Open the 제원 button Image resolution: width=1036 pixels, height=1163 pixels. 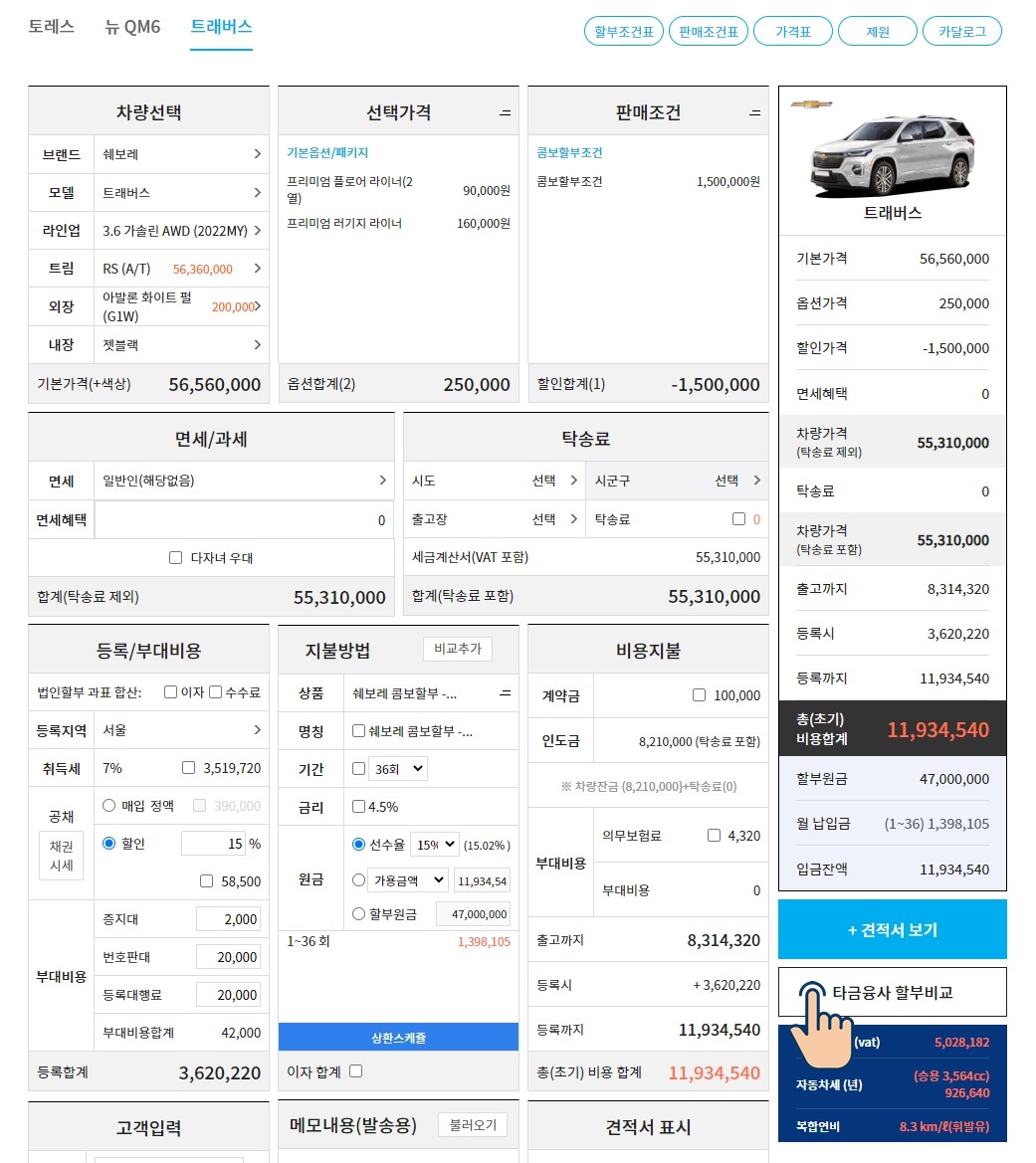pyautogui.click(x=877, y=32)
